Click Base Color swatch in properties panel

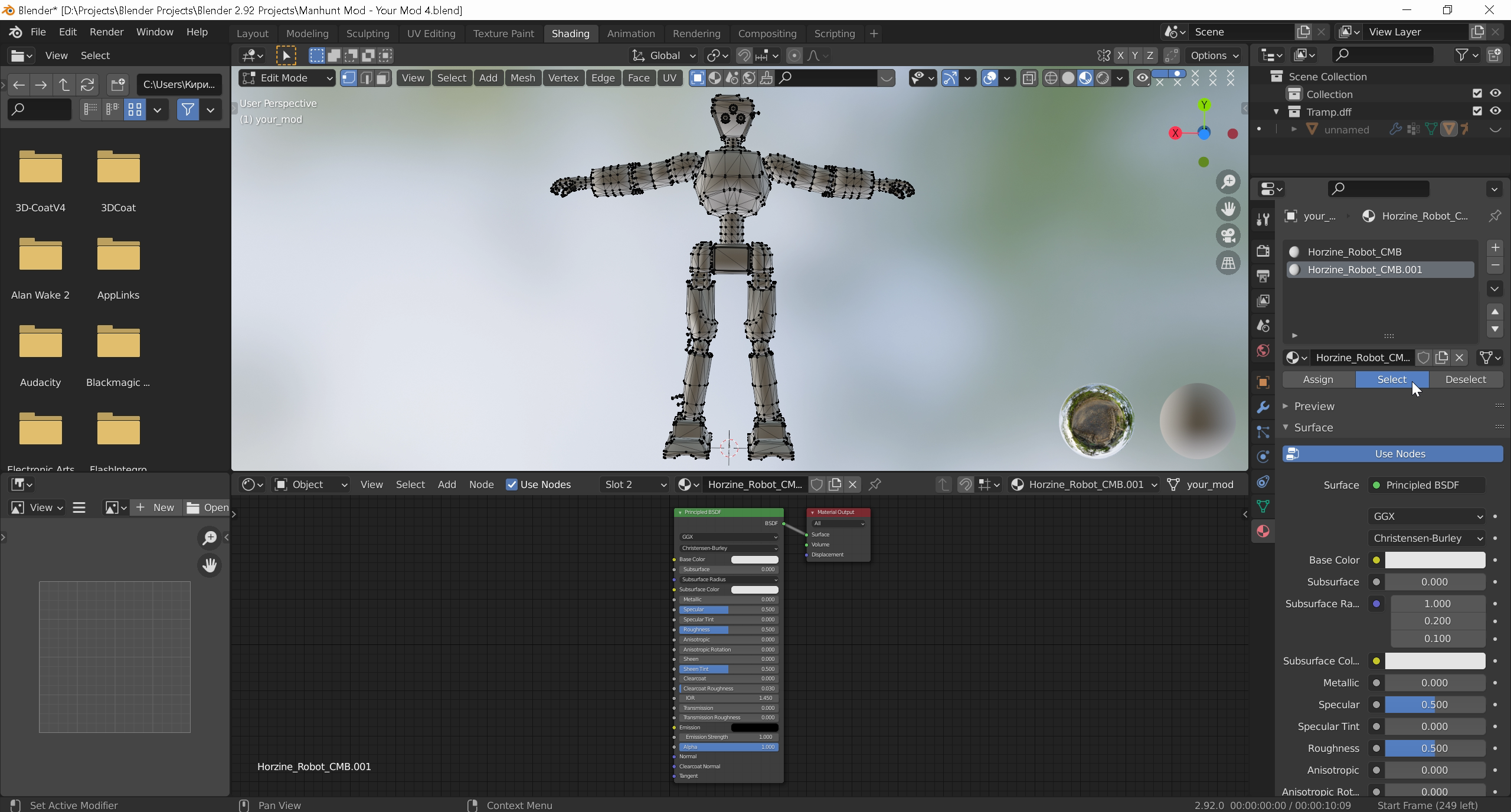click(1435, 560)
